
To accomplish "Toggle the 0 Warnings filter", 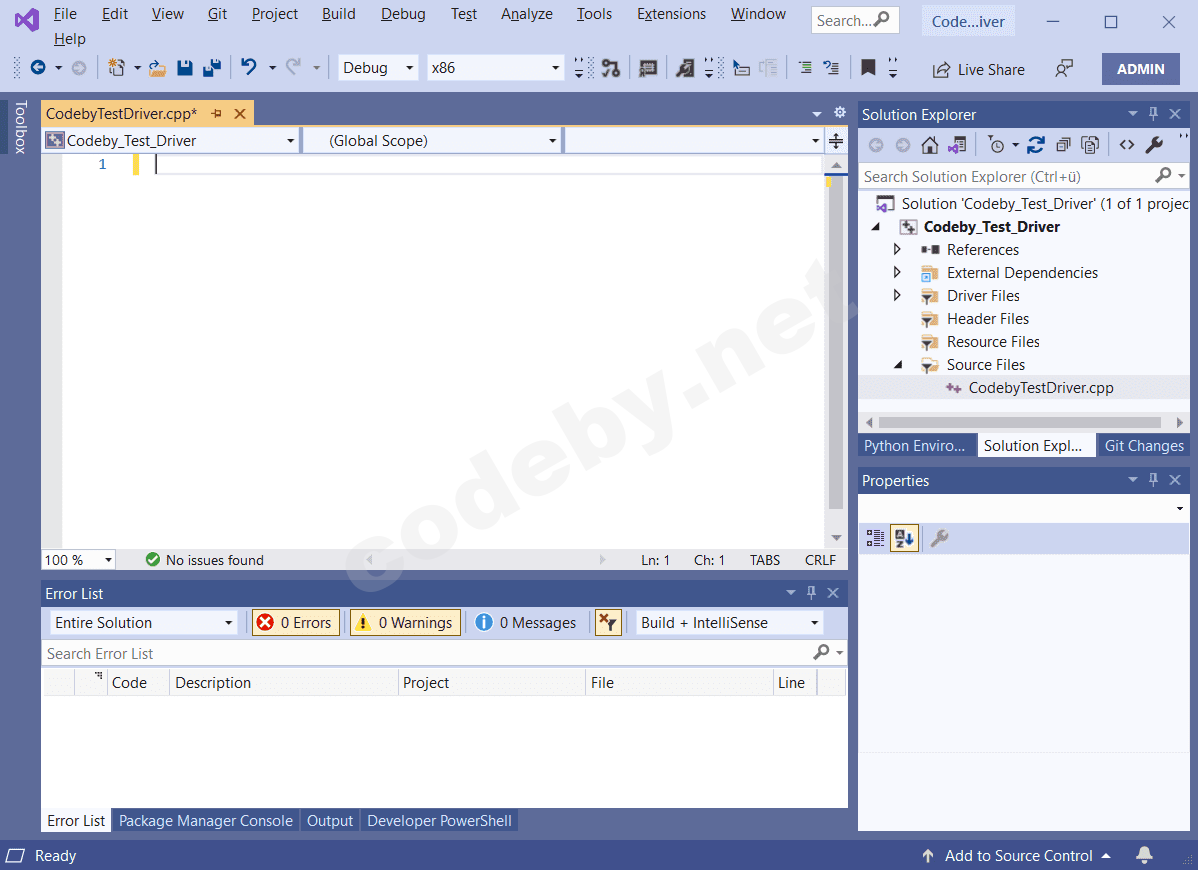I will pyautogui.click(x=406, y=623).
